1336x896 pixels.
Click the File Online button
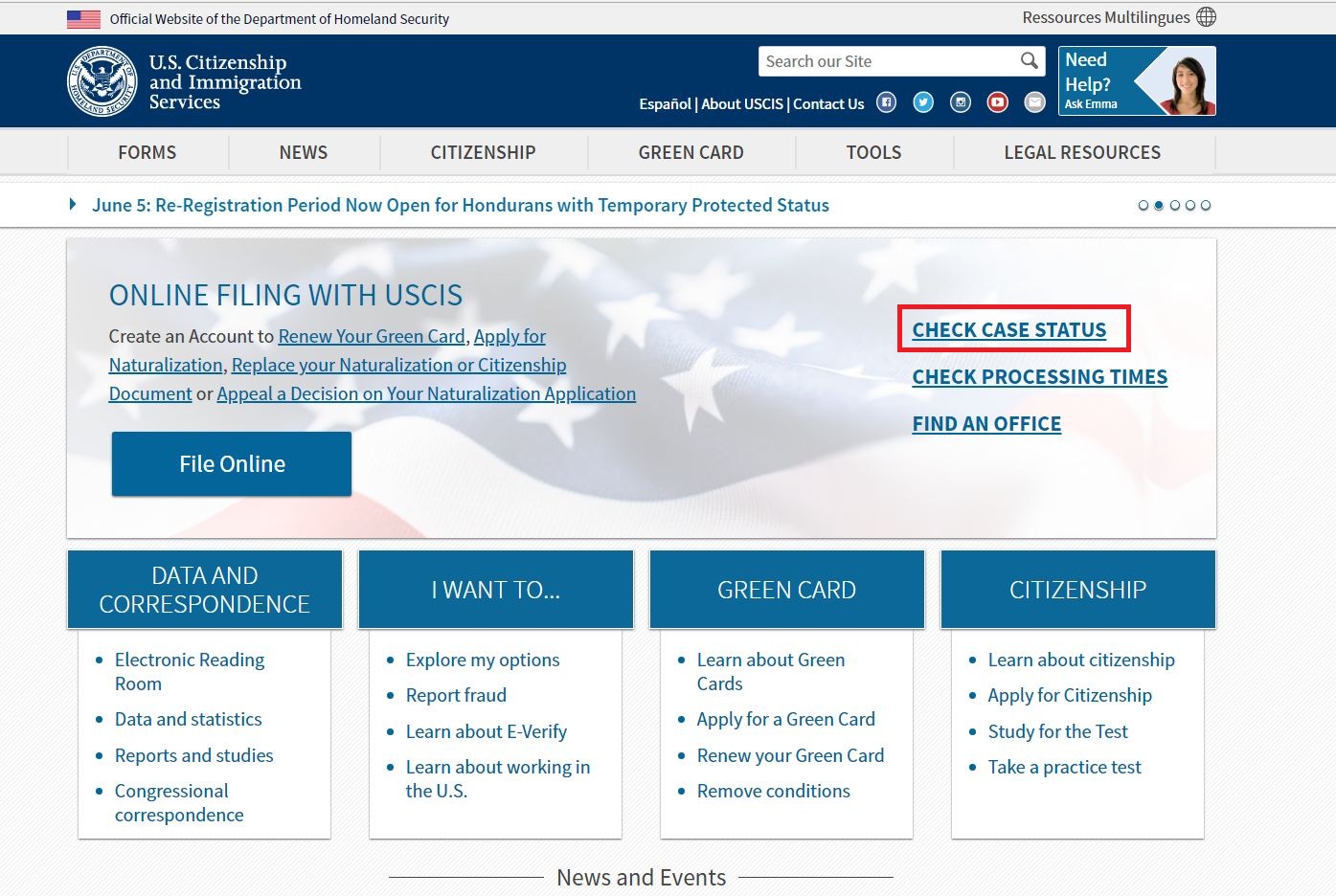(x=232, y=463)
